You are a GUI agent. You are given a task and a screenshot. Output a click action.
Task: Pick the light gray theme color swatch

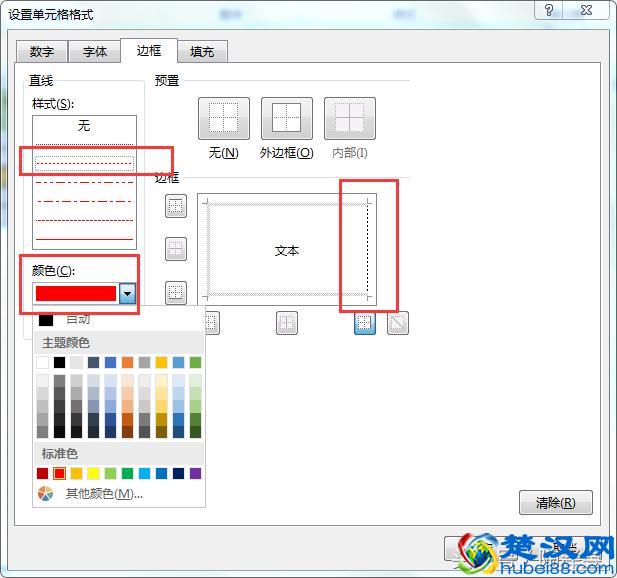pyautogui.click(x=76, y=362)
